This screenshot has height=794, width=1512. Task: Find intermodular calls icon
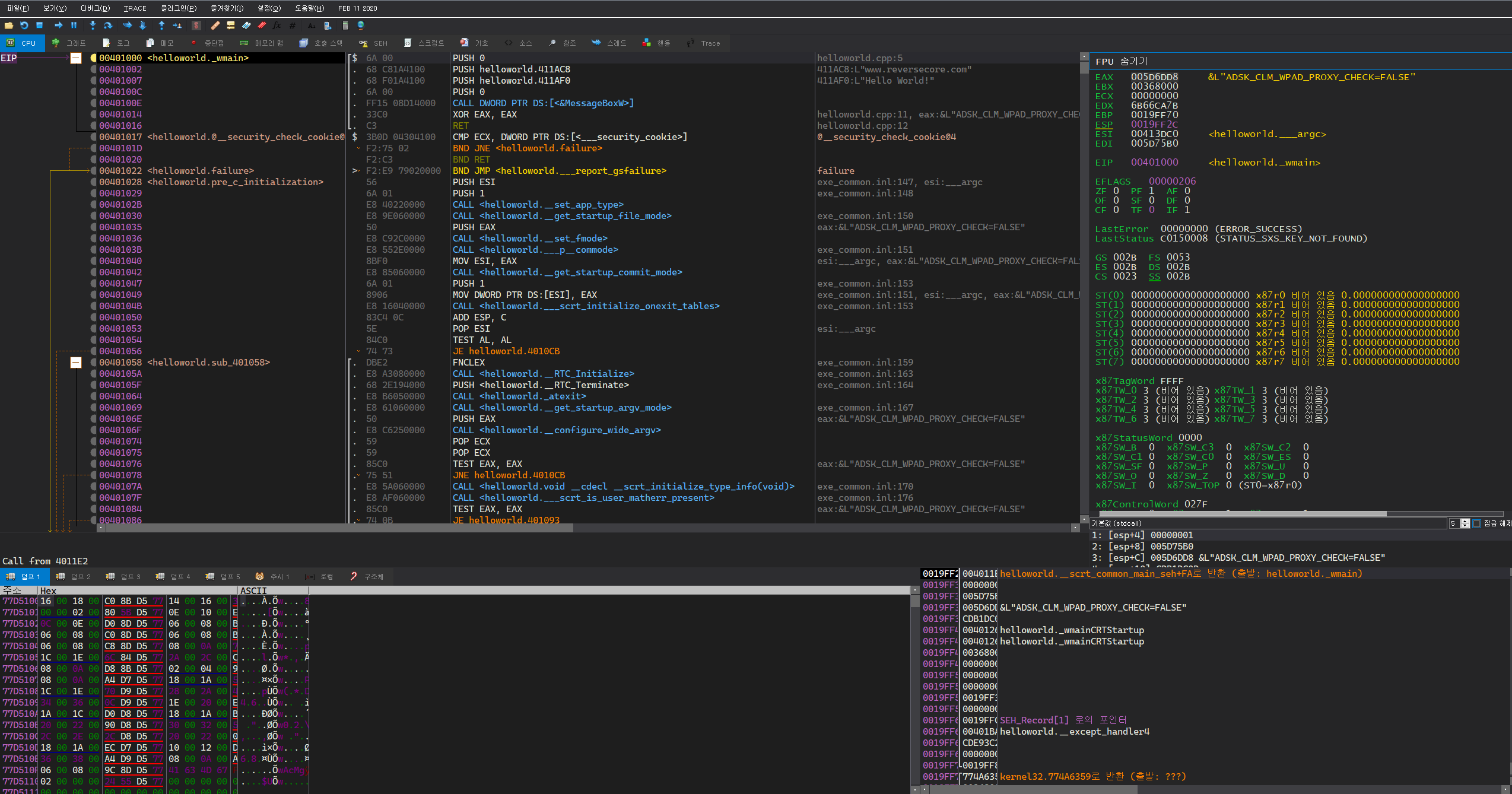point(327,26)
